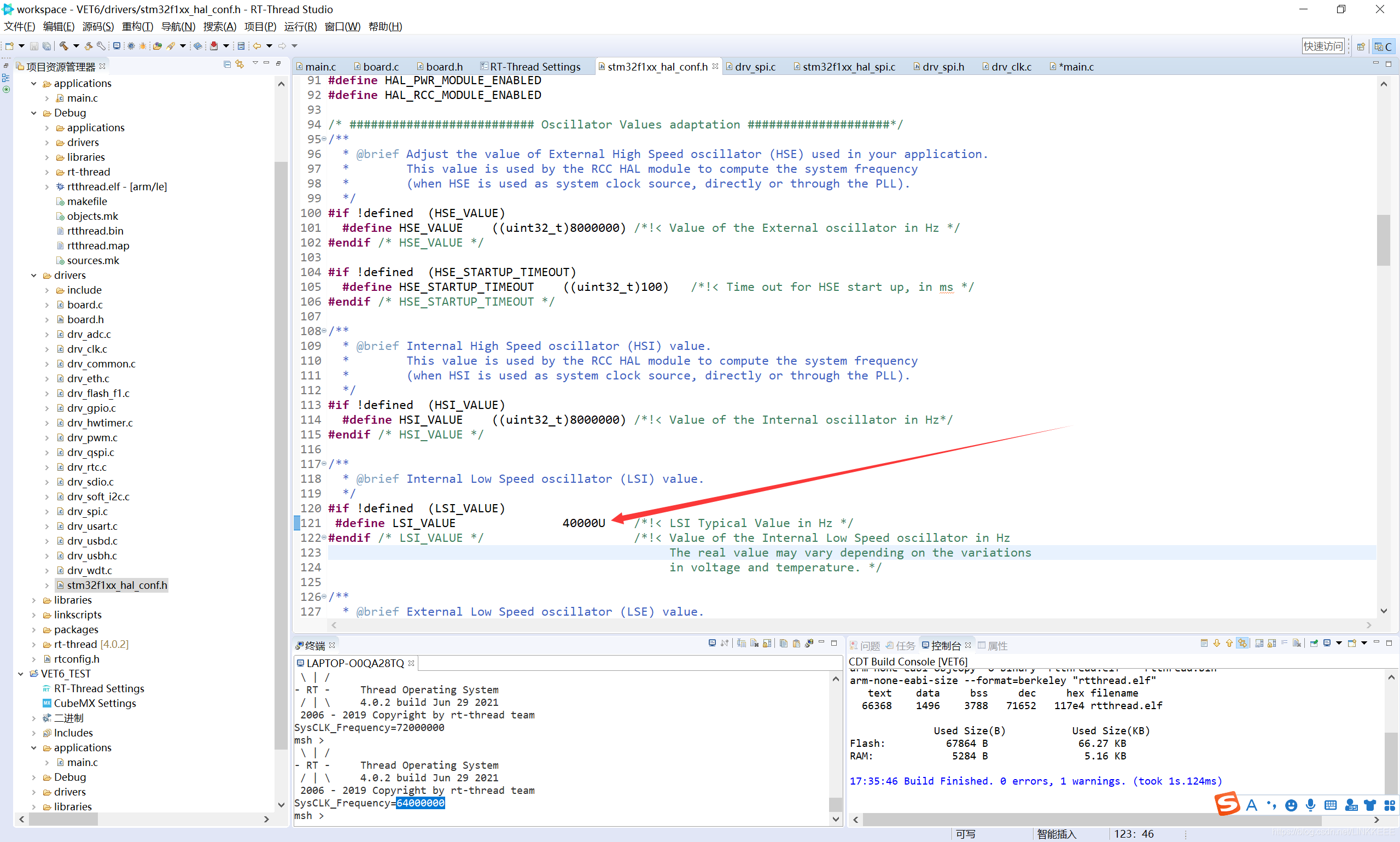Click the next error down arrow in console
Viewport: 1400px width, 842px height.
[x=1217, y=643]
